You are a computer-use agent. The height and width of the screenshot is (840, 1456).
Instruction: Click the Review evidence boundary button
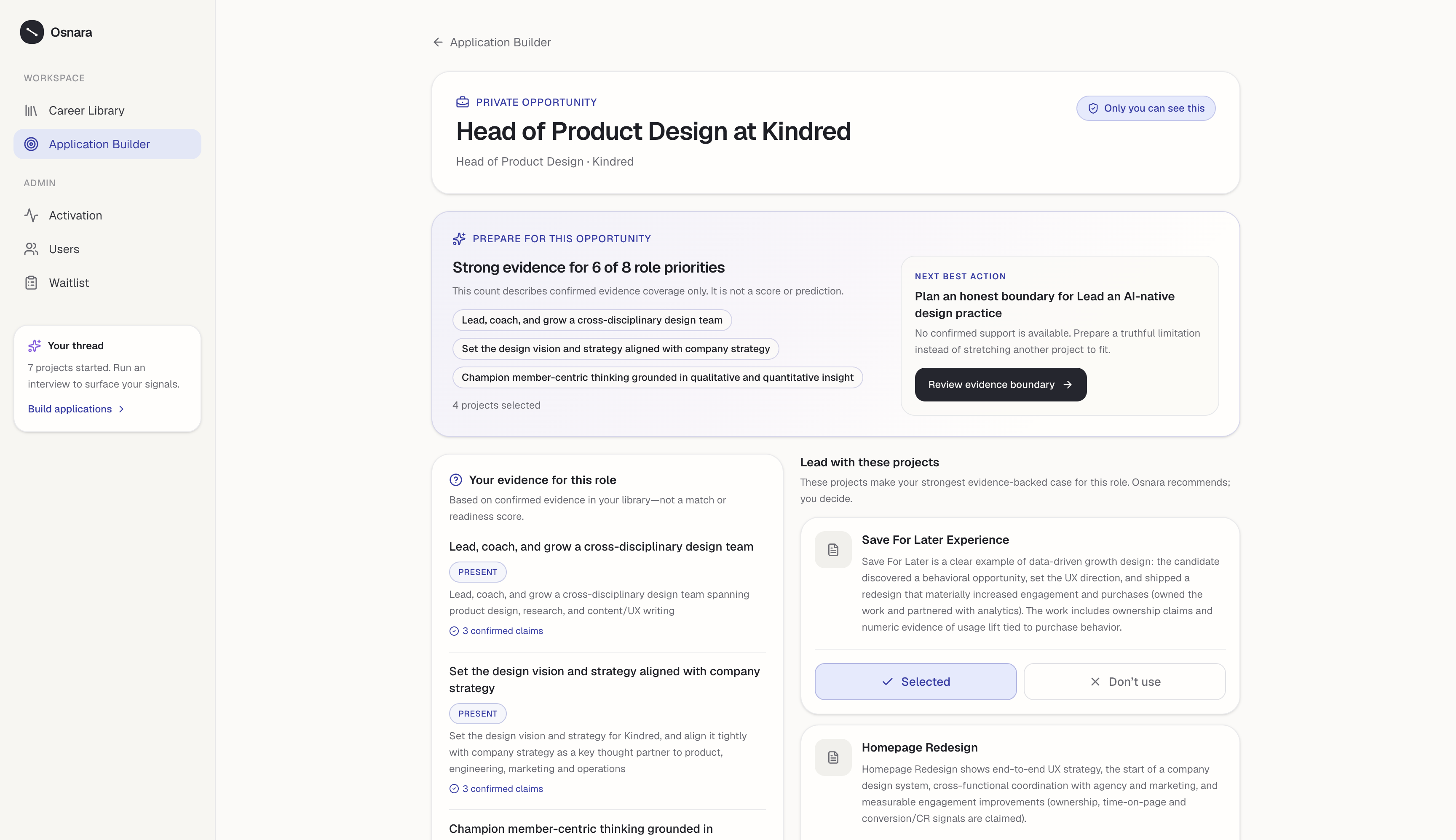point(1000,385)
